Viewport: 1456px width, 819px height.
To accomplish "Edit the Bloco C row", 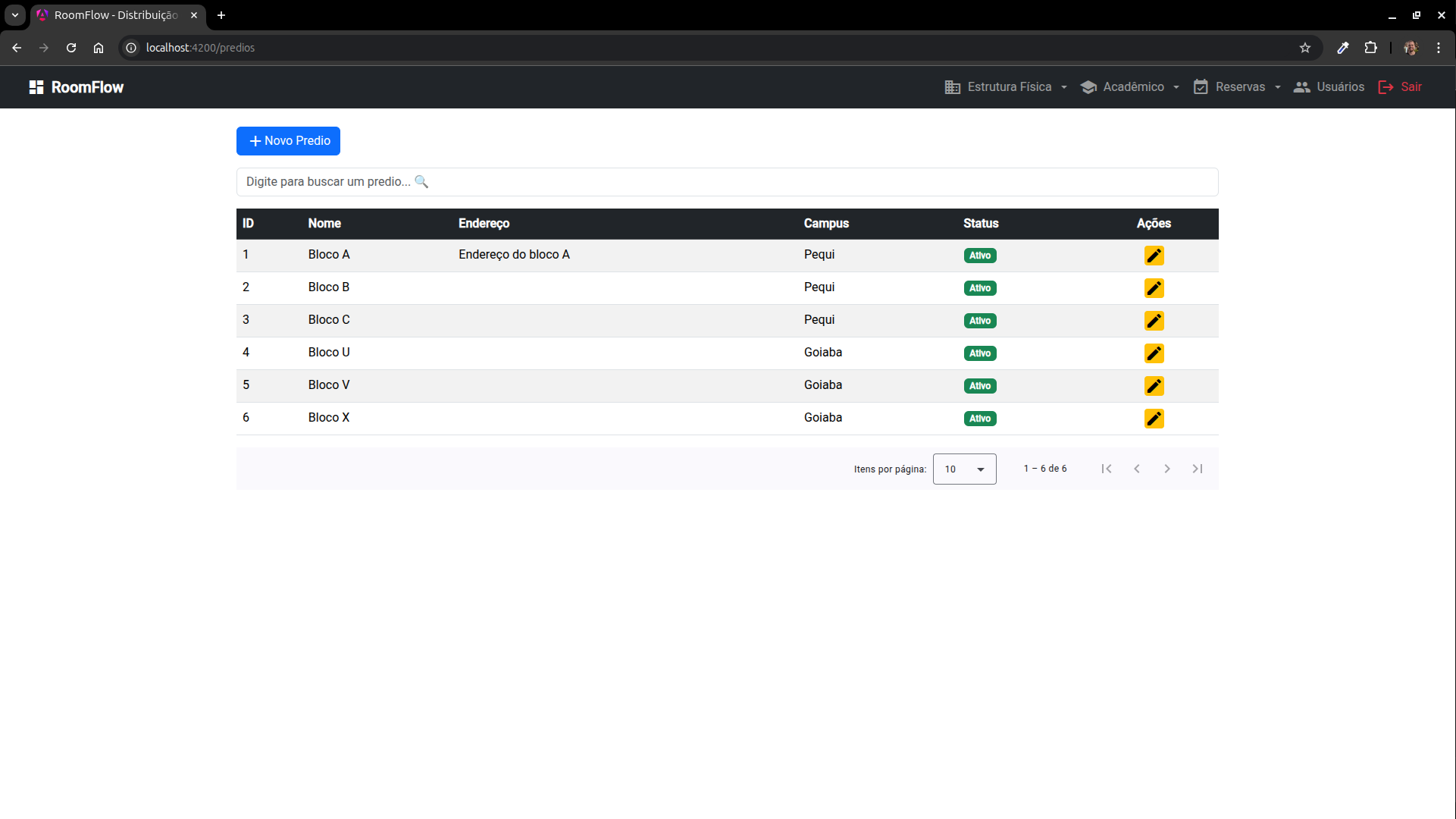I will (x=1154, y=321).
